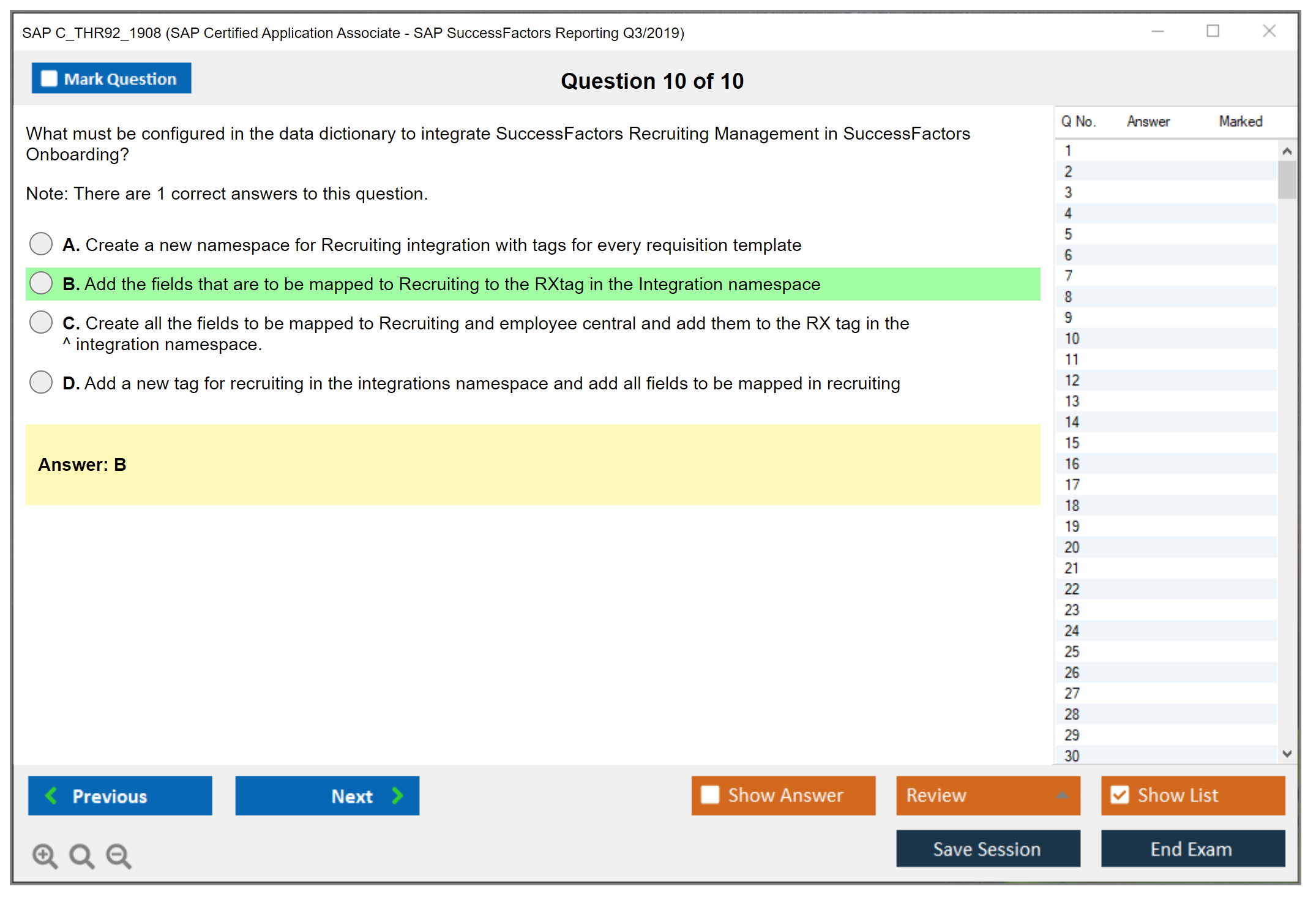Tick the Mark Question checkbox
Image resolution: width=1316 pixels, height=900 pixels.
coord(49,78)
